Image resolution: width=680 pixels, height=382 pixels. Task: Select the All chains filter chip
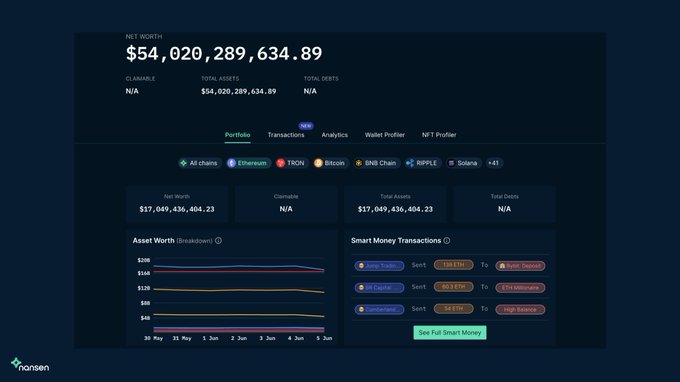pyautogui.click(x=199, y=163)
